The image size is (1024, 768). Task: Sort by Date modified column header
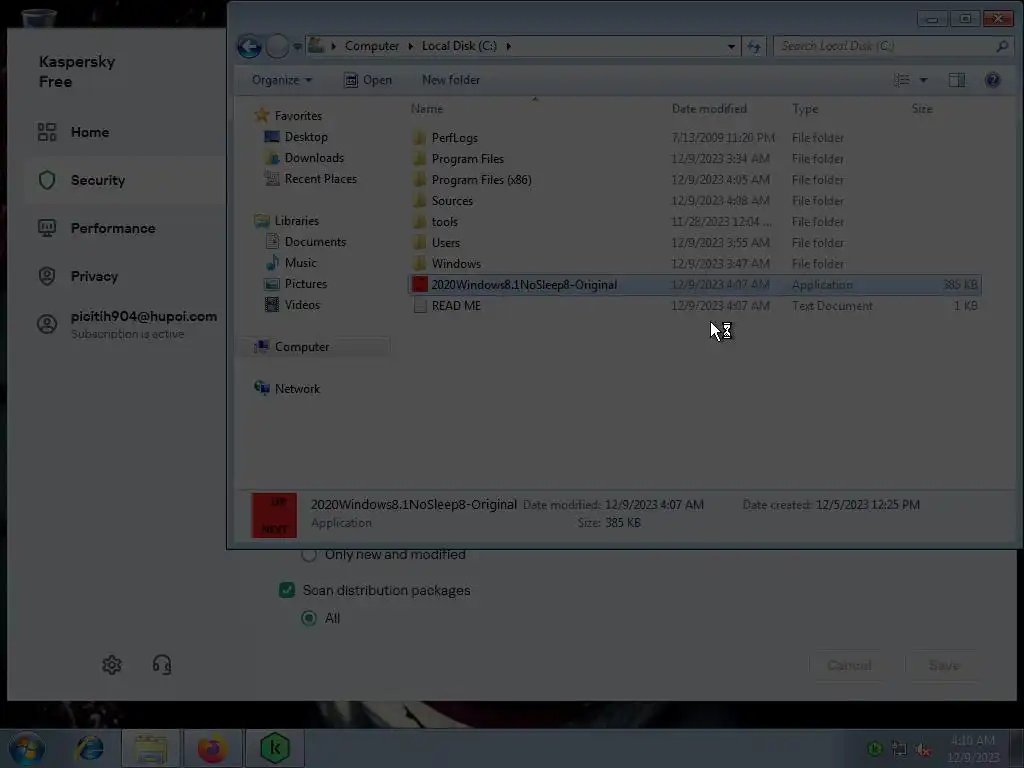click(x=709, y=109)
